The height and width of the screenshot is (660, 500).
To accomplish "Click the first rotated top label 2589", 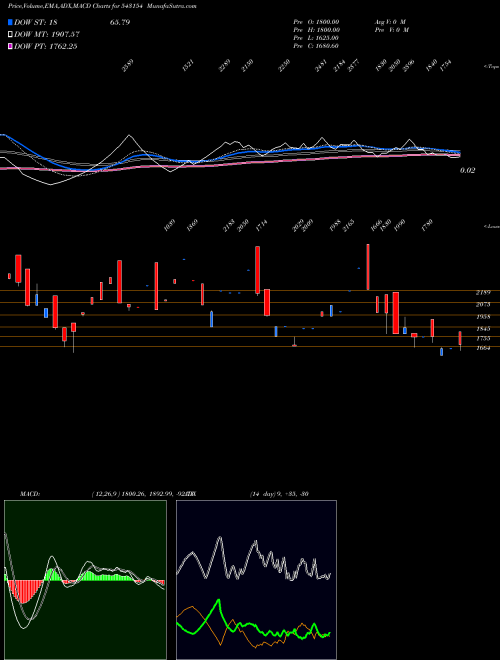I will 128,66.
